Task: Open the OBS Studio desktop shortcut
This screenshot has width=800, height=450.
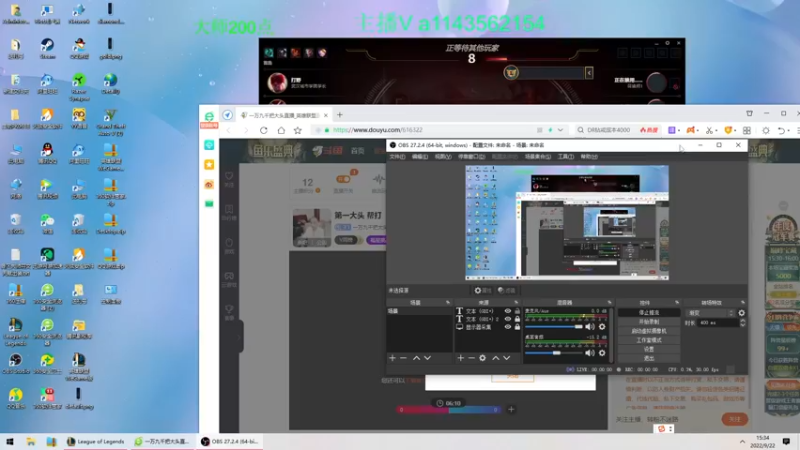Action: point(15,363)
